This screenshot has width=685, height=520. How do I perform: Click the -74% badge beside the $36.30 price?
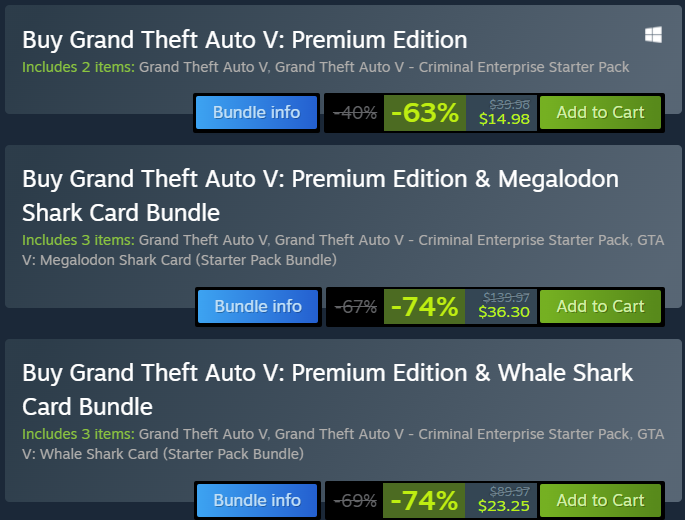click(x=425, y=307)
